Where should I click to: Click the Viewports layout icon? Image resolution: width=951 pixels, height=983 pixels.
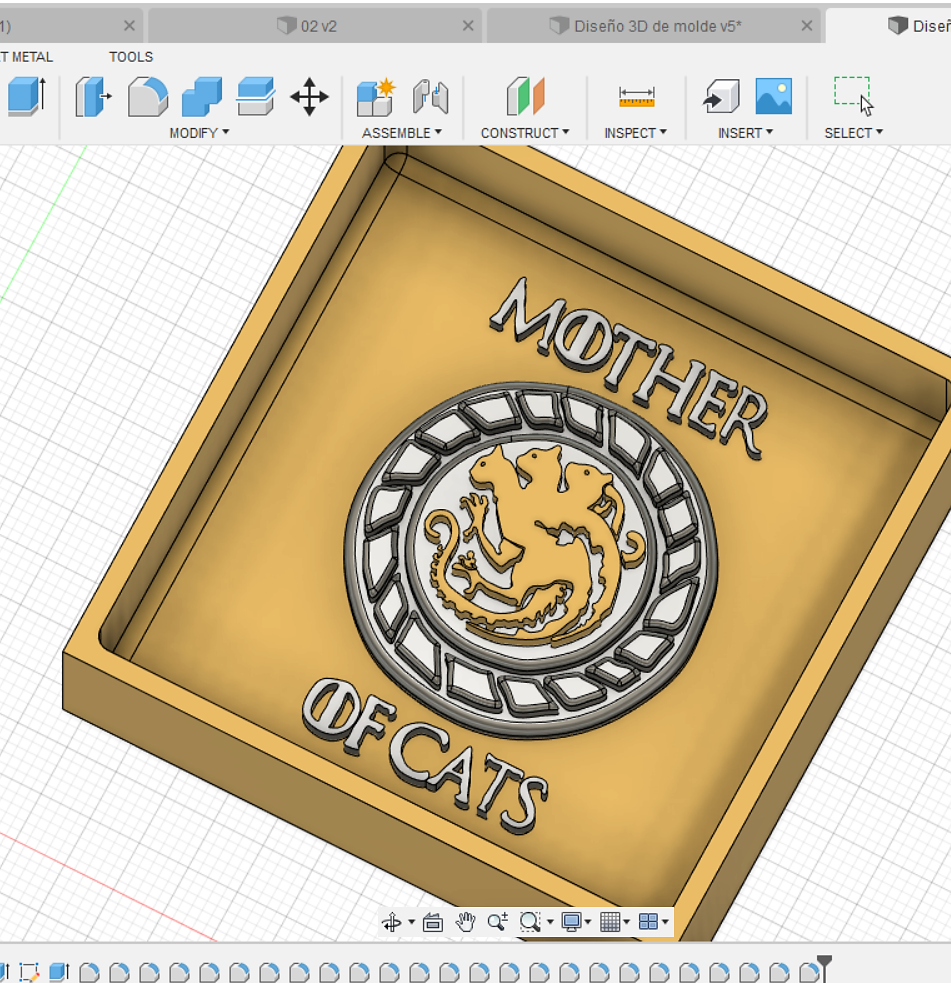pyautogui.click(x=648, y=922)
